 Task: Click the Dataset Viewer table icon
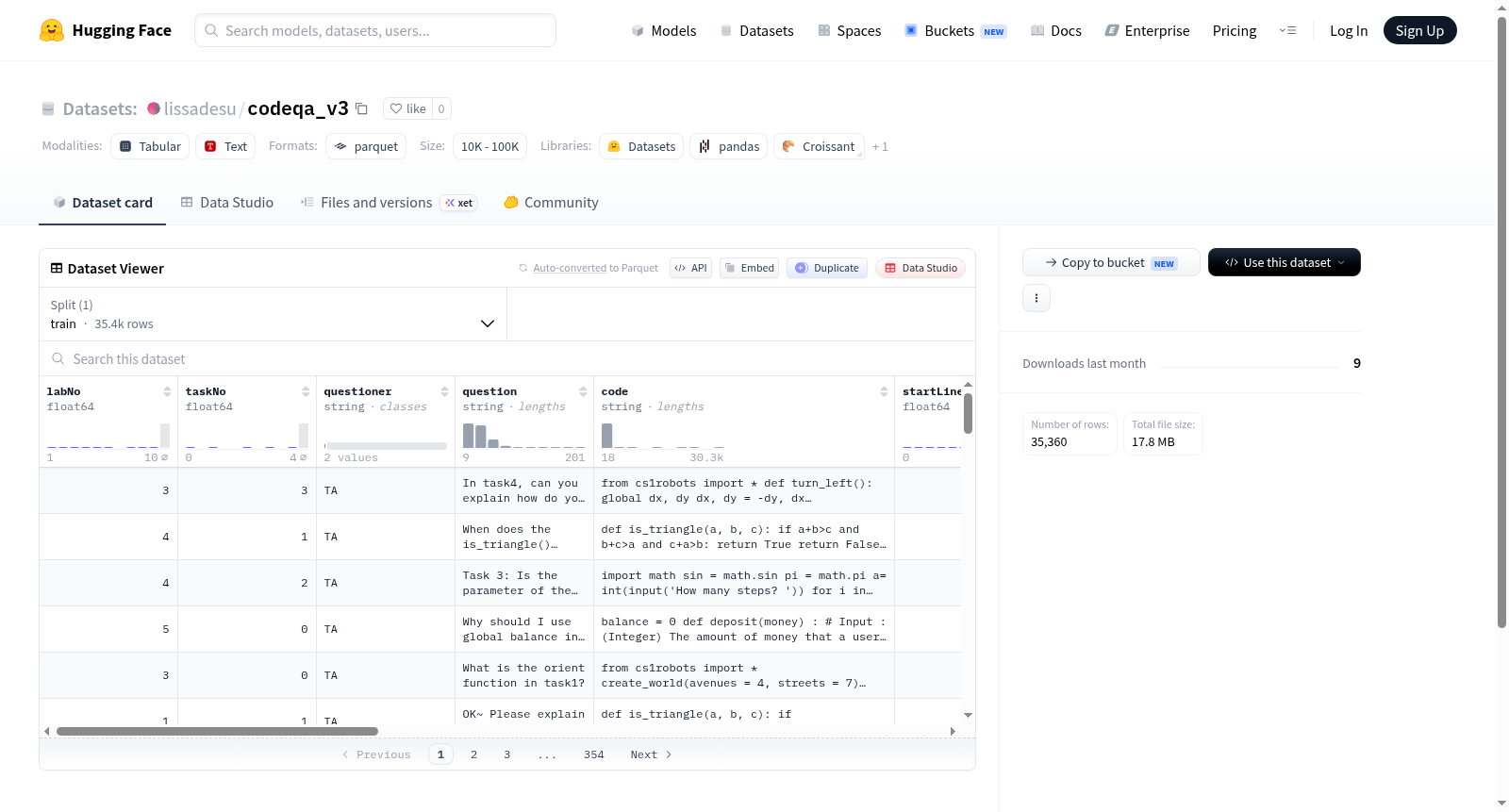coord(57,268)
